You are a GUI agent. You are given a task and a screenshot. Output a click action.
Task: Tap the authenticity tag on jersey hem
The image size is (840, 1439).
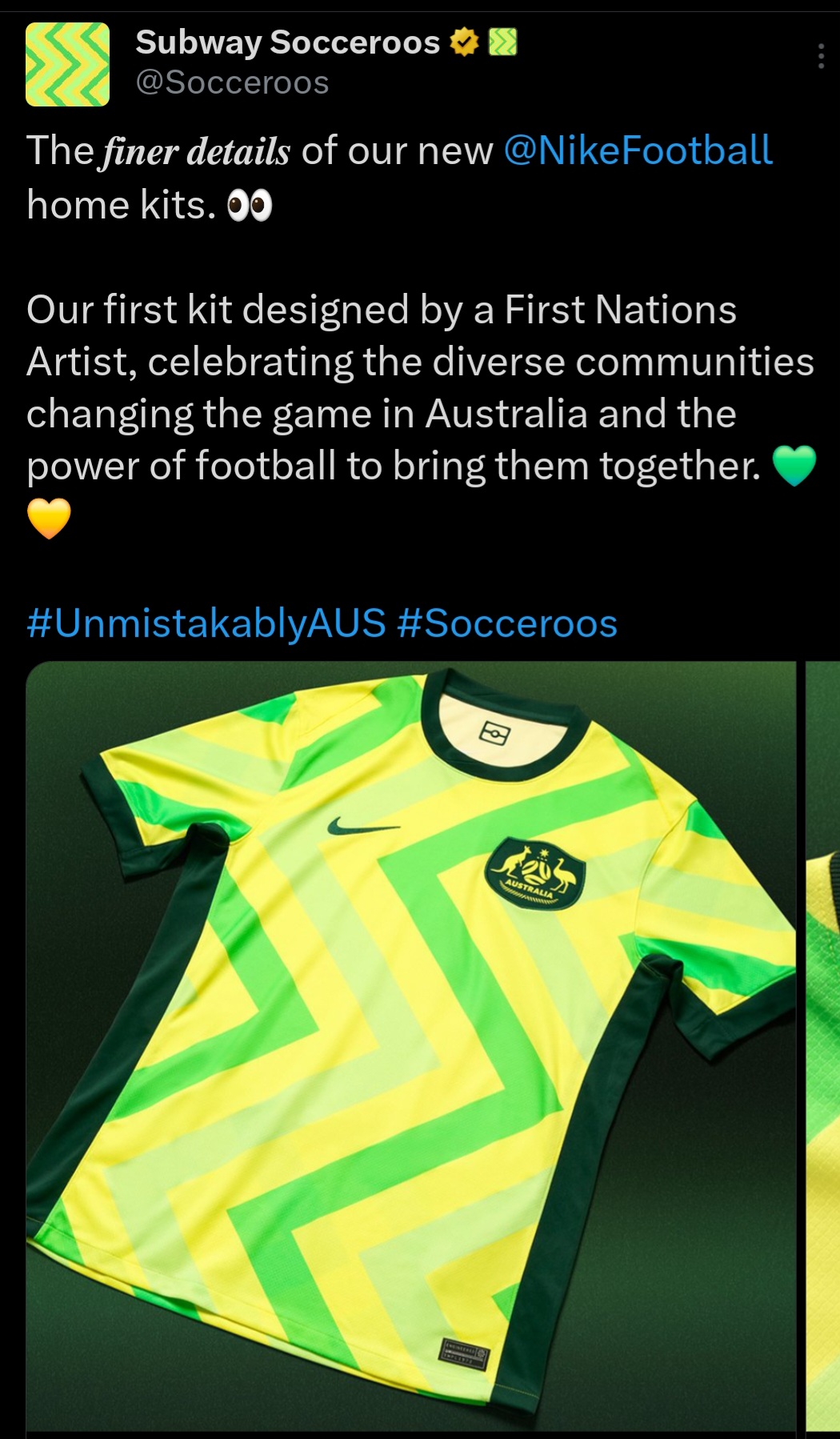[x=464, y=1352]
